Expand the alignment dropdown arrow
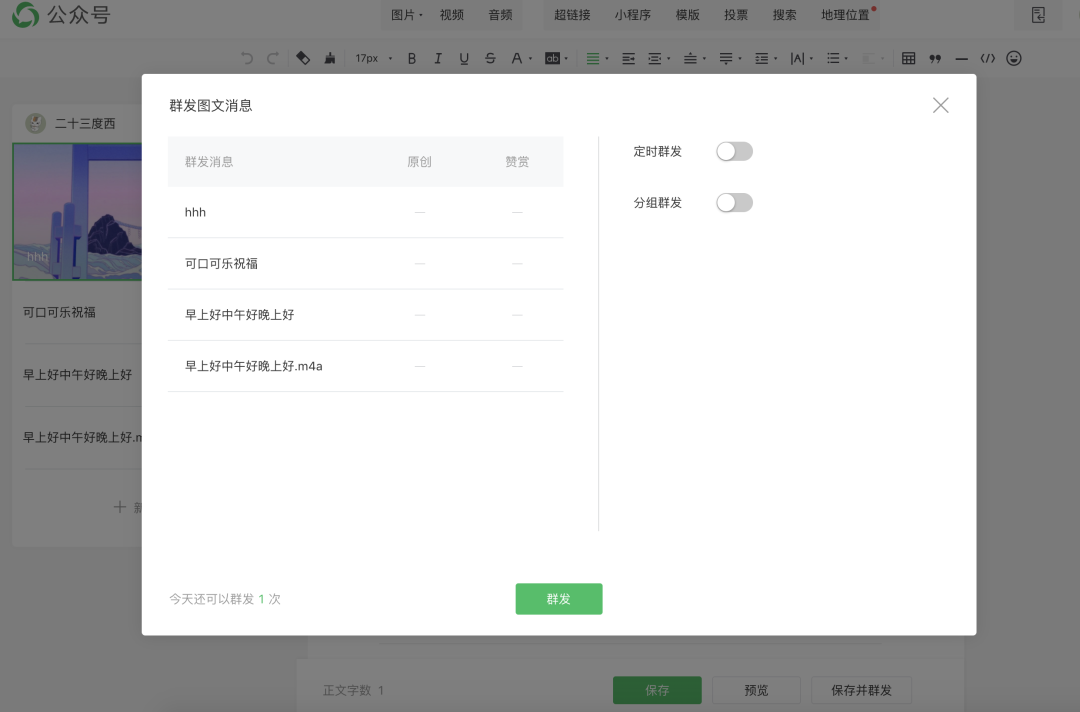Screen dimensions: 1080x712 pos(607,59)
